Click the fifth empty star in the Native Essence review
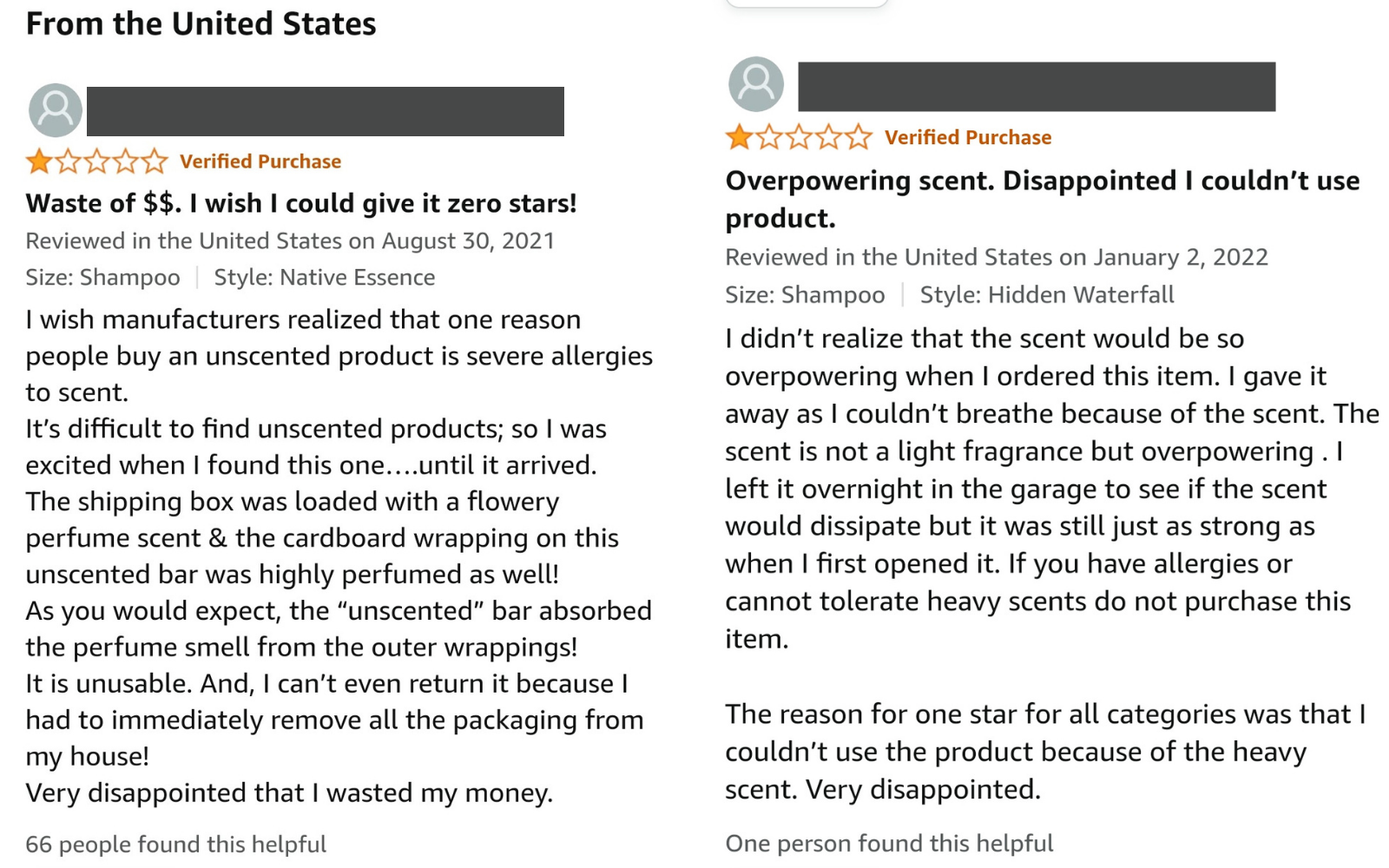 pos(155,161)
